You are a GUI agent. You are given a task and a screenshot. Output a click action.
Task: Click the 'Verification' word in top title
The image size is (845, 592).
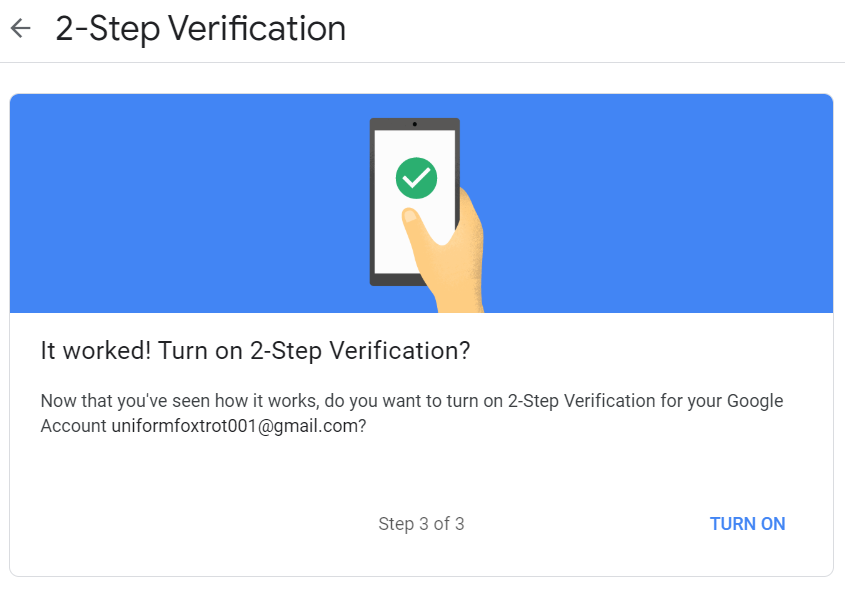[257, 29]
